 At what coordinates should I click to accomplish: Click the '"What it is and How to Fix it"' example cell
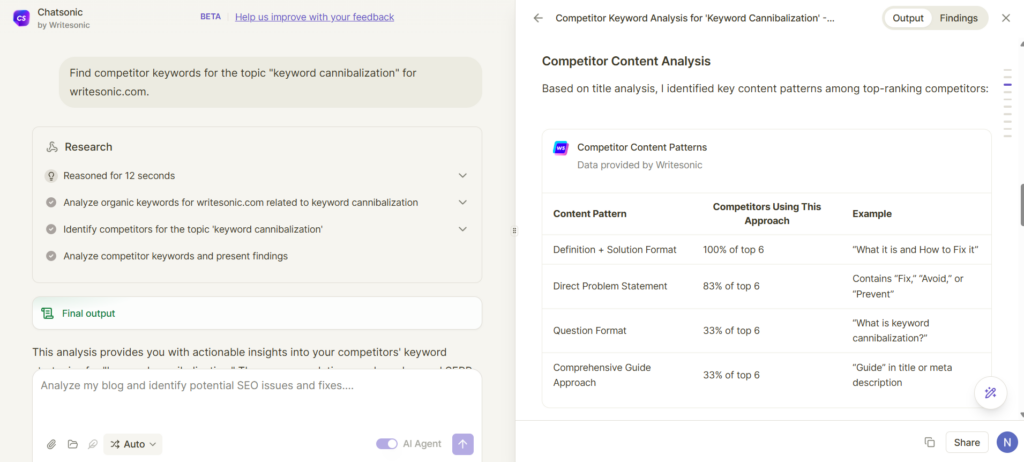(915, 250)
